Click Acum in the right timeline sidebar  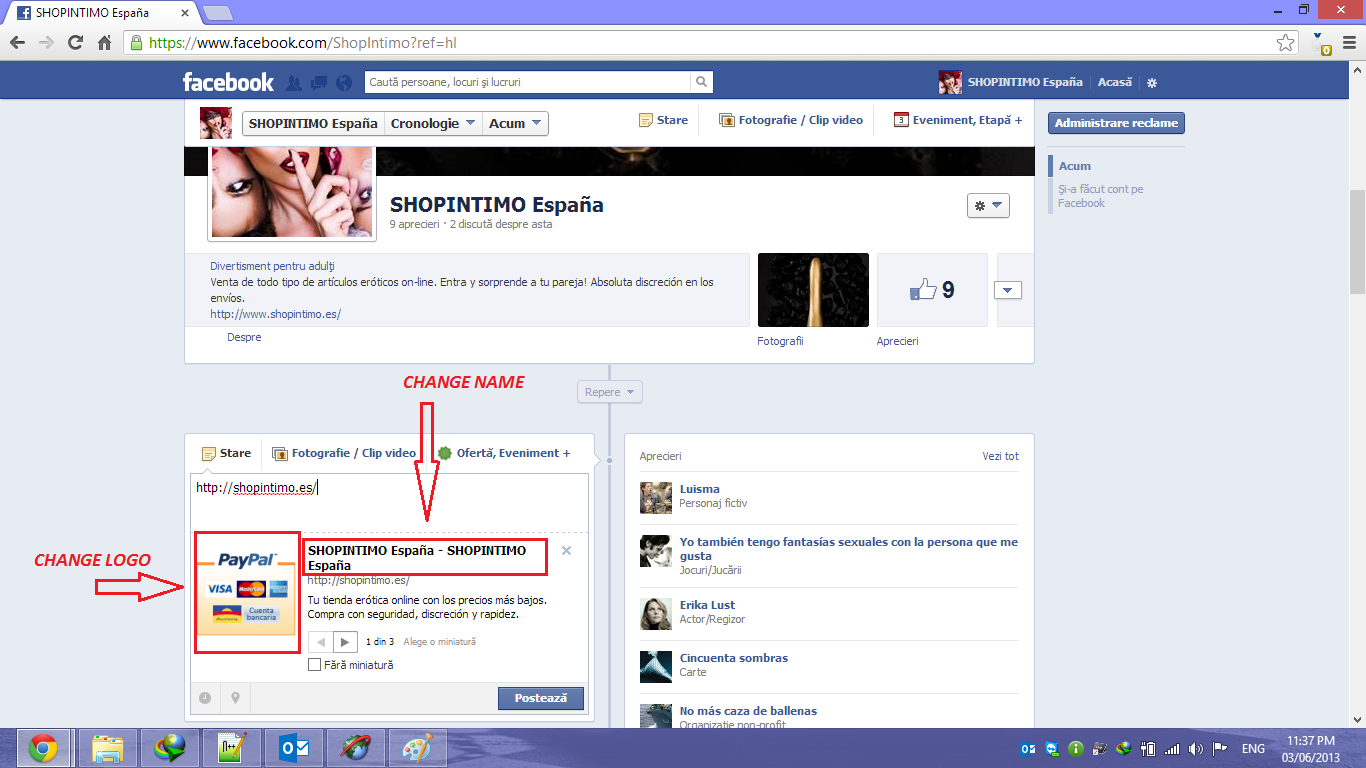coord(1075,166)
